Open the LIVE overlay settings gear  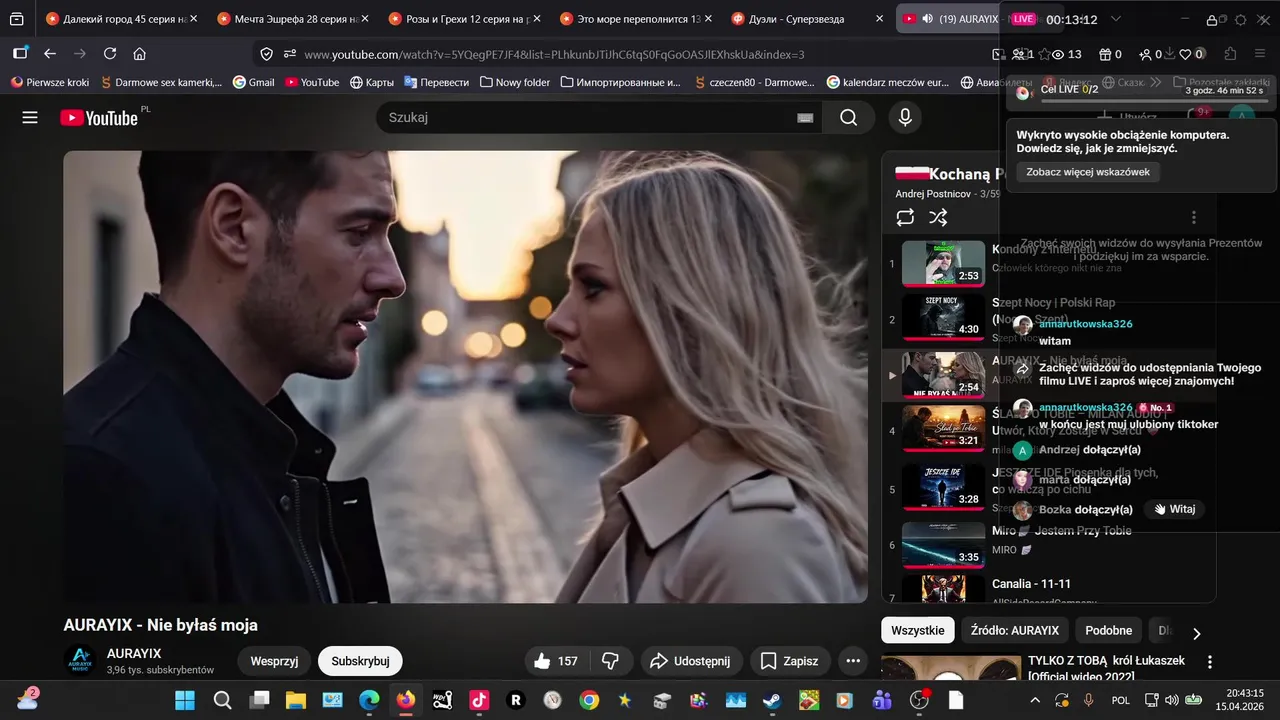click(x=1240, y=20)
